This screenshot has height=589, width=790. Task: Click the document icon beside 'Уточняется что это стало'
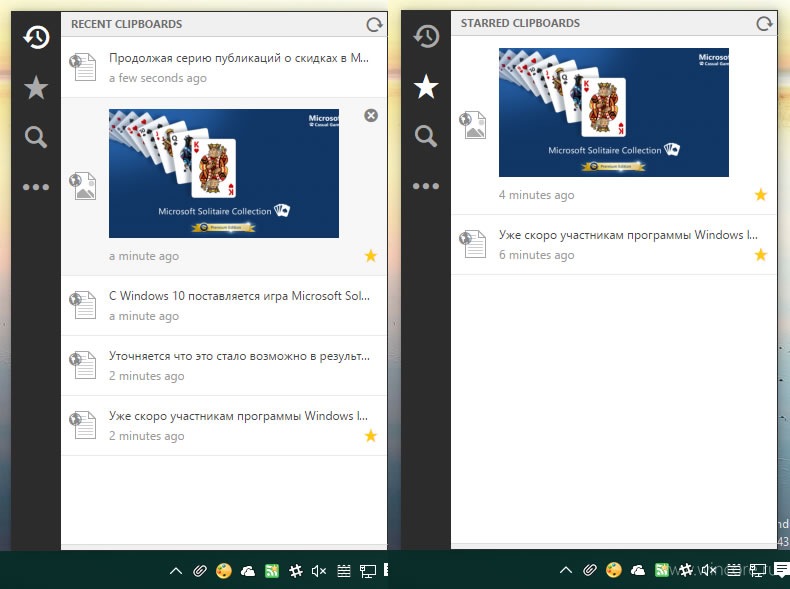83,365
